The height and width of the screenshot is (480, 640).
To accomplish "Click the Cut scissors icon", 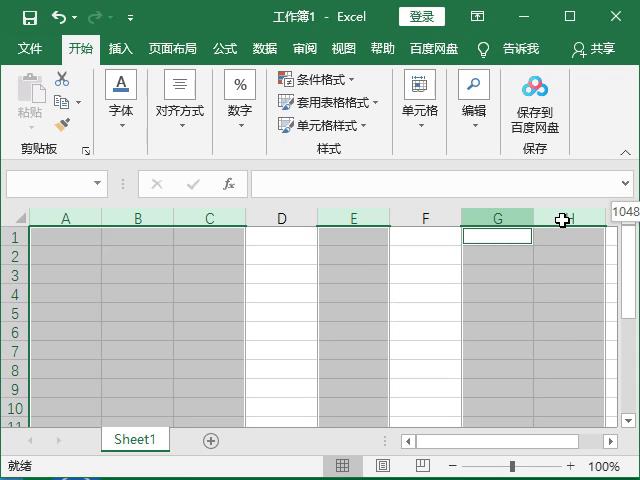I will (62, 79).
